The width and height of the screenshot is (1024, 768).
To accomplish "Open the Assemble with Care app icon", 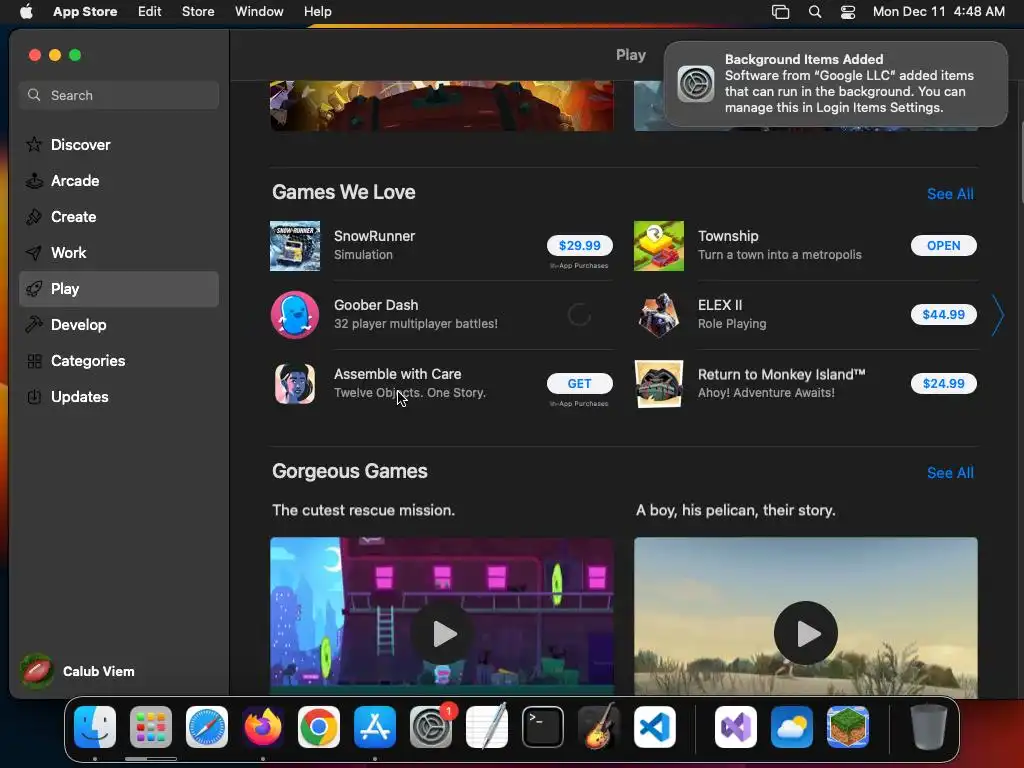I will click(x=295, y=384).
